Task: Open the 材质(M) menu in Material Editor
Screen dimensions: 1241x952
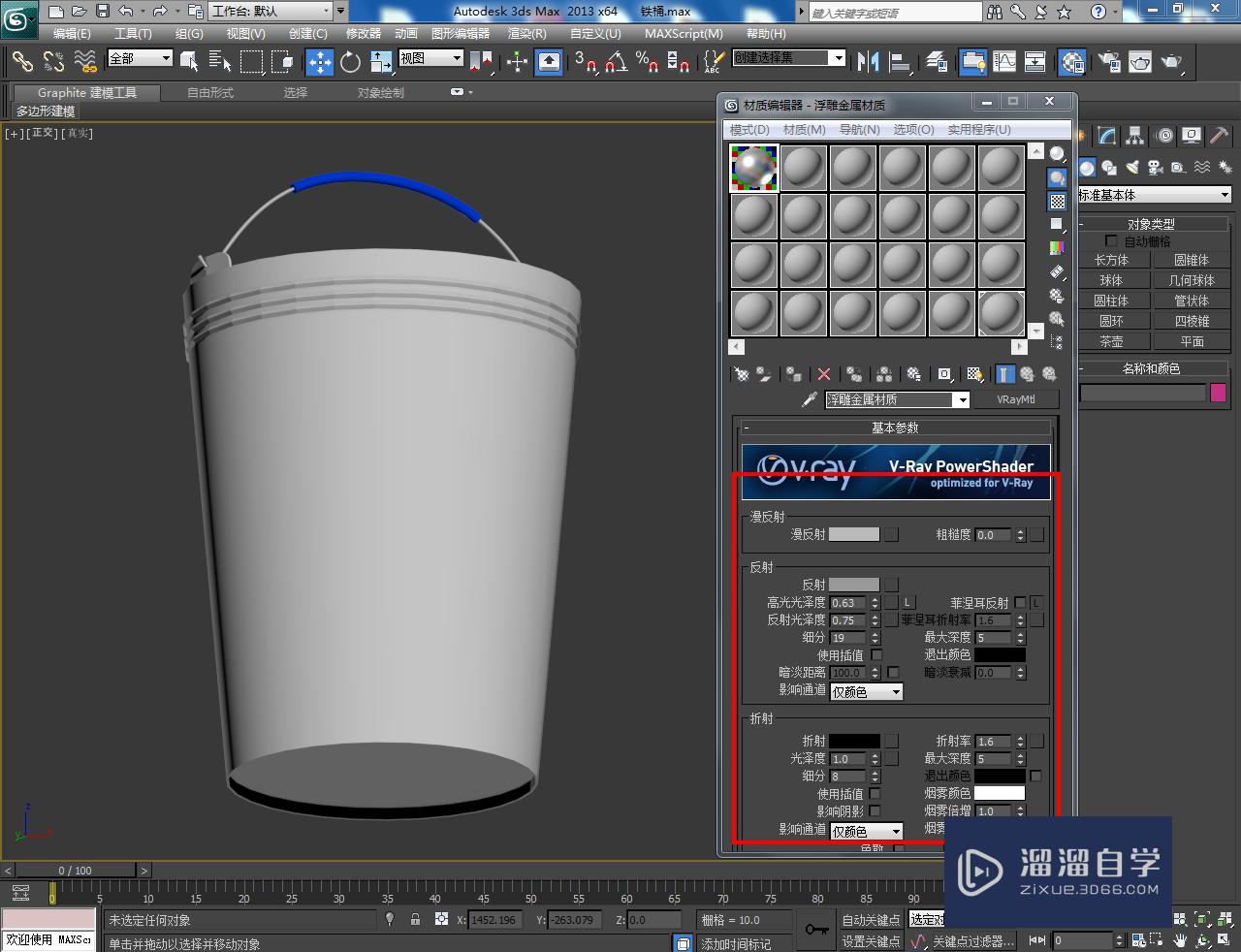Action: (x=804, y=129)
